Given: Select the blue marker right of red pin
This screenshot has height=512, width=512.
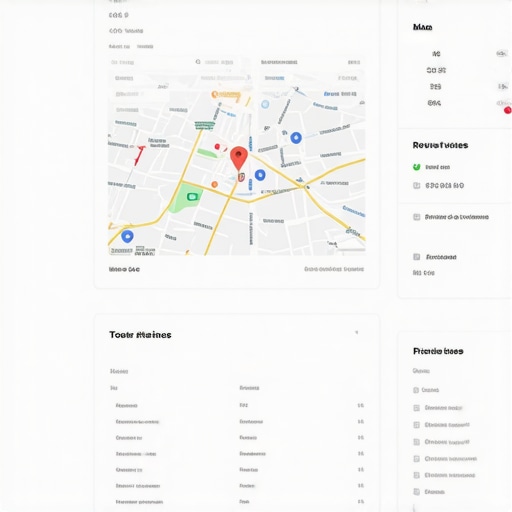Looking at the screenshot, I should 260,175.
